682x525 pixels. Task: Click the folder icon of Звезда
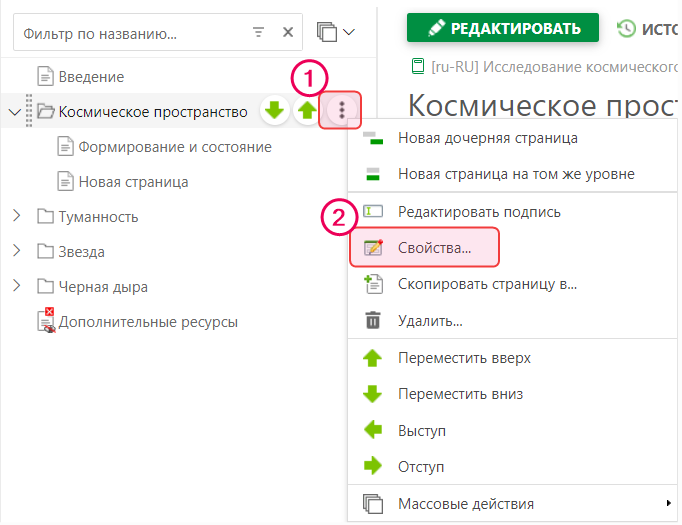(46, 251)
